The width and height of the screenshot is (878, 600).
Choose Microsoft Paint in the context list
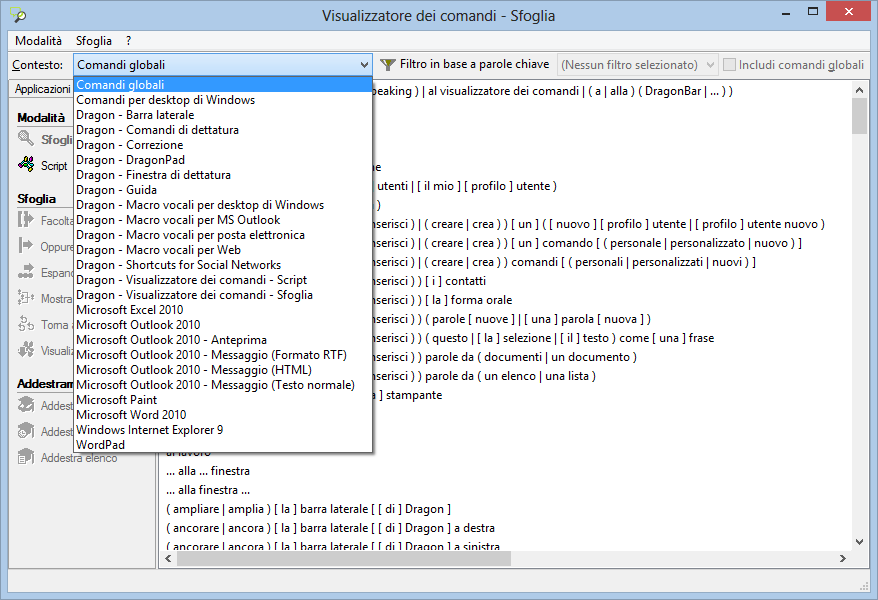223,400
